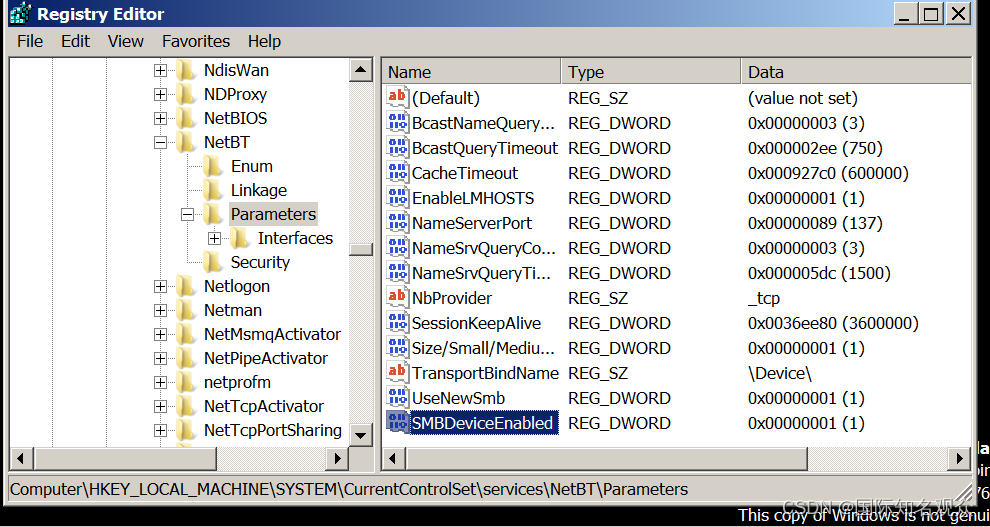Click the registry path in status bar
990x527 pixels.
tap(349, 489)
